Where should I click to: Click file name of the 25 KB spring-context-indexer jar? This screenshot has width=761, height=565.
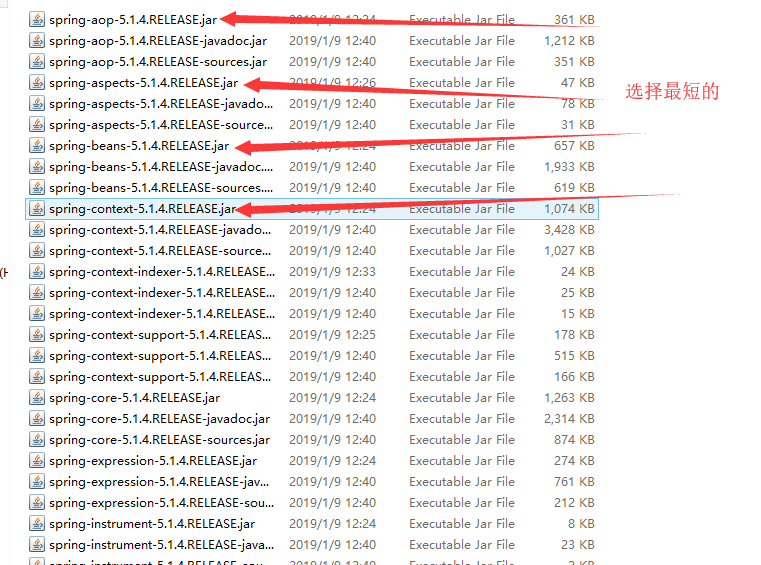162,293
